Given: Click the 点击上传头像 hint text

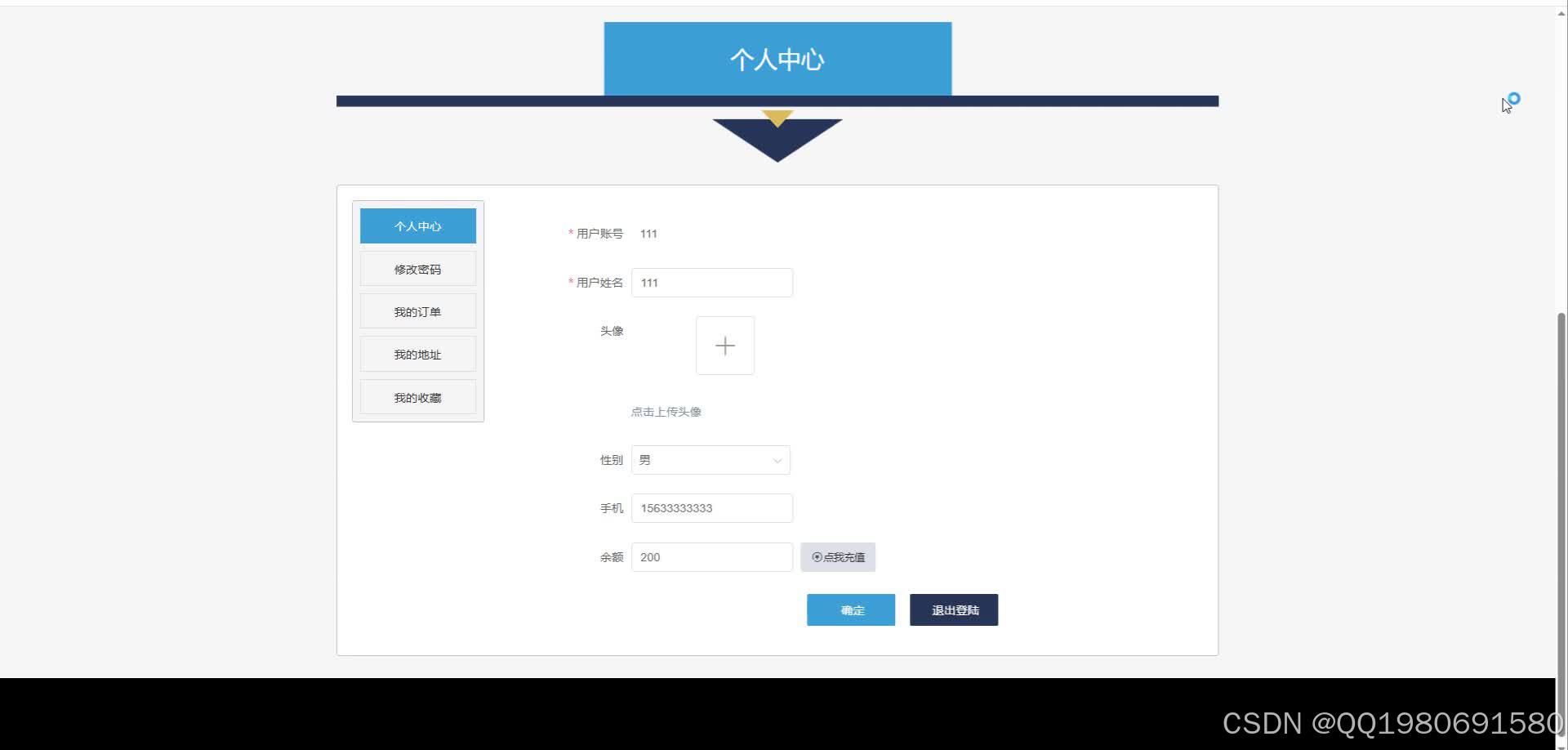Looking at the screenshot, I should [666, 412].
